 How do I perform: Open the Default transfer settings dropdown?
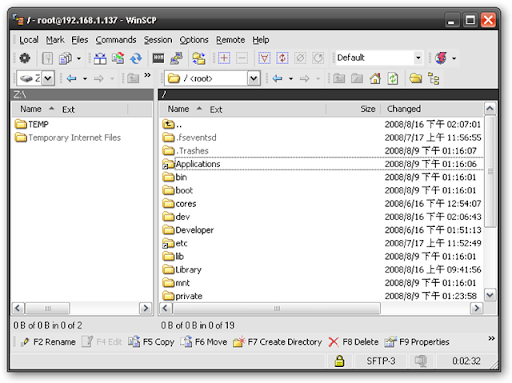pyautogui.click(x=418, y=58)
